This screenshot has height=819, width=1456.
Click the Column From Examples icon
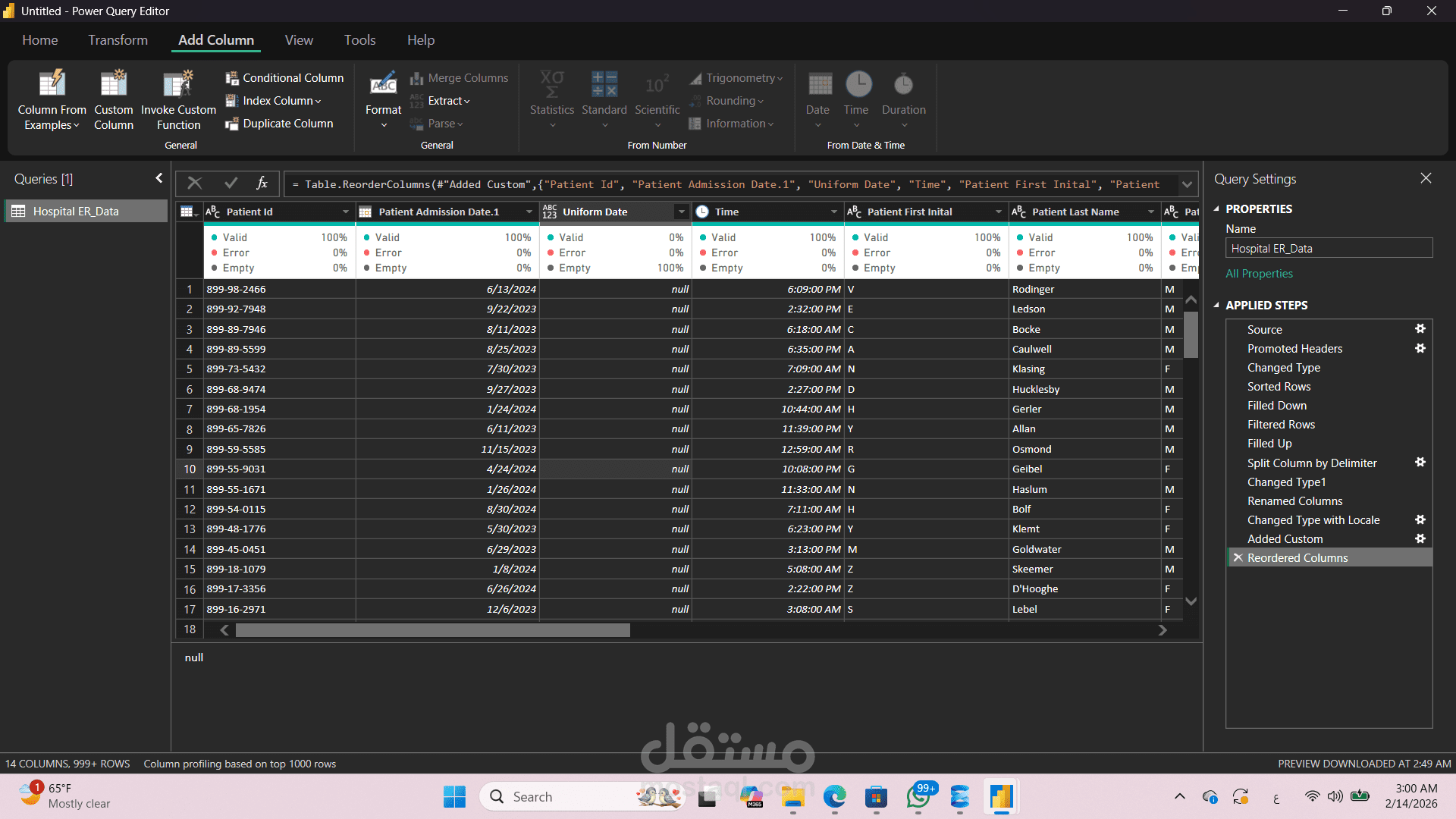click(x=52, y=85)
